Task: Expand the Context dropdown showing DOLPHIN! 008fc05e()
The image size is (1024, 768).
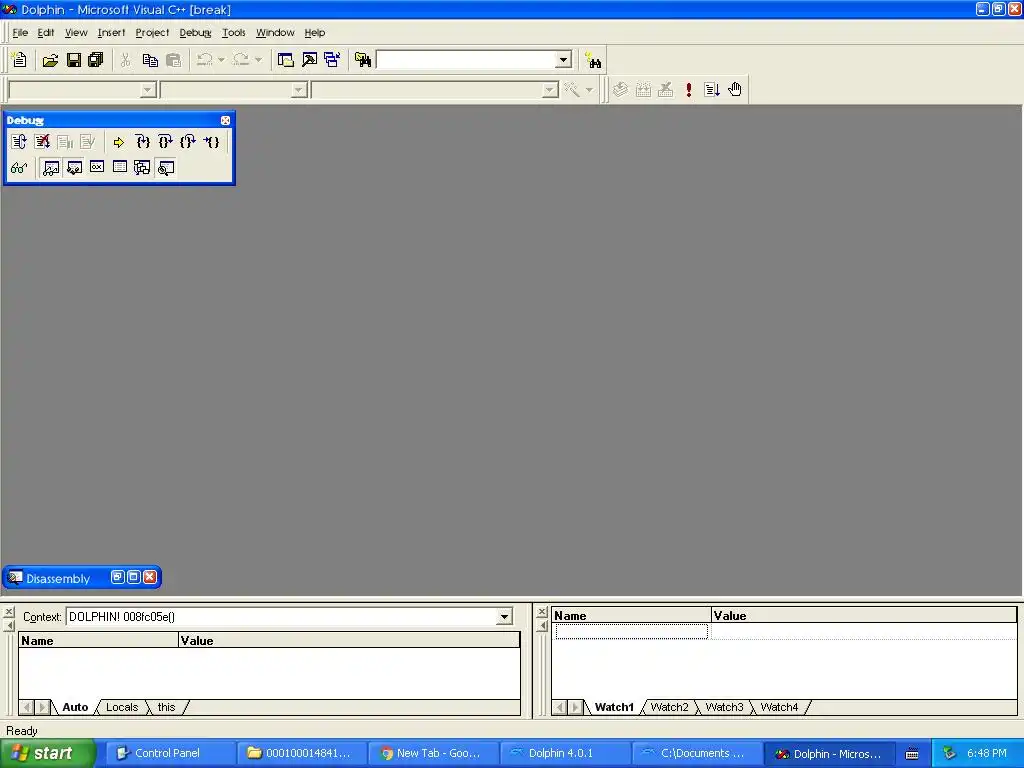Action: [504, 616]
